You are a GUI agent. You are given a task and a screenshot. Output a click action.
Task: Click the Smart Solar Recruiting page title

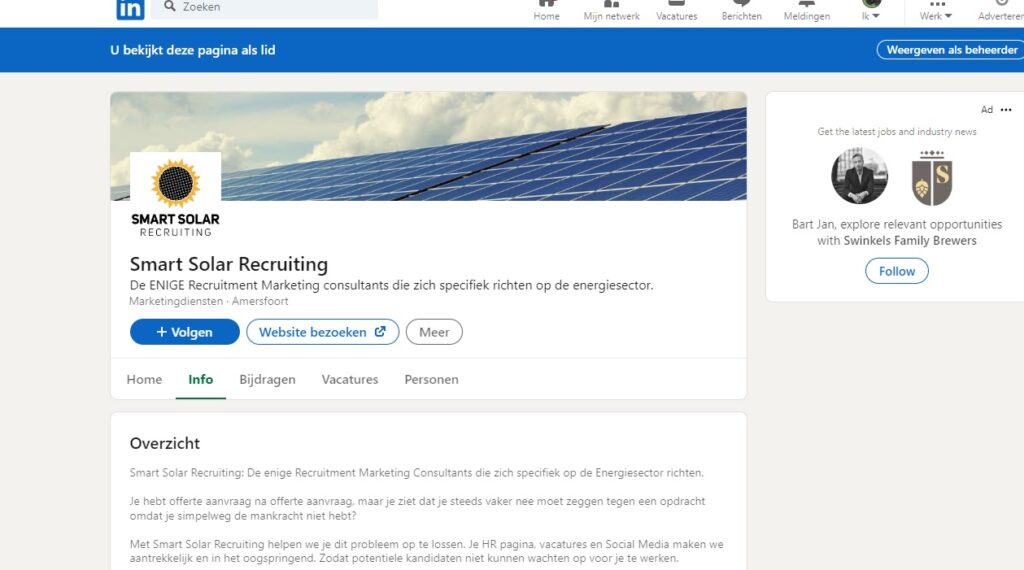229,264
